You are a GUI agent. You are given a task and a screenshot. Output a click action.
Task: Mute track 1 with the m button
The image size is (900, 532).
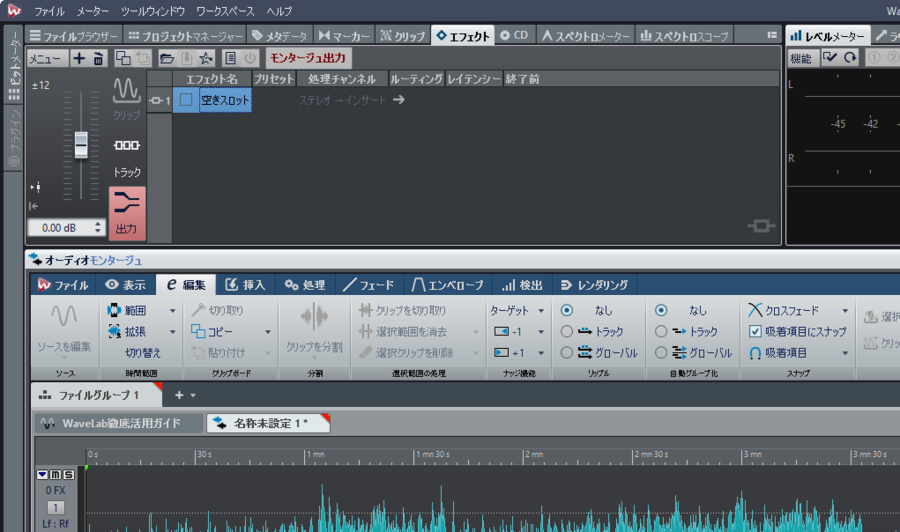coord(55,475)
